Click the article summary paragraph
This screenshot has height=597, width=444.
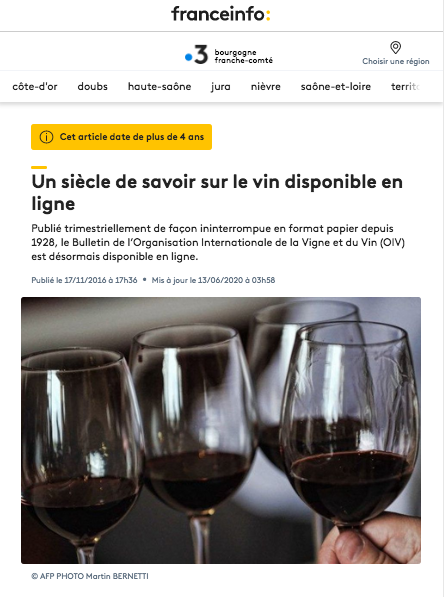click(218, 243)
